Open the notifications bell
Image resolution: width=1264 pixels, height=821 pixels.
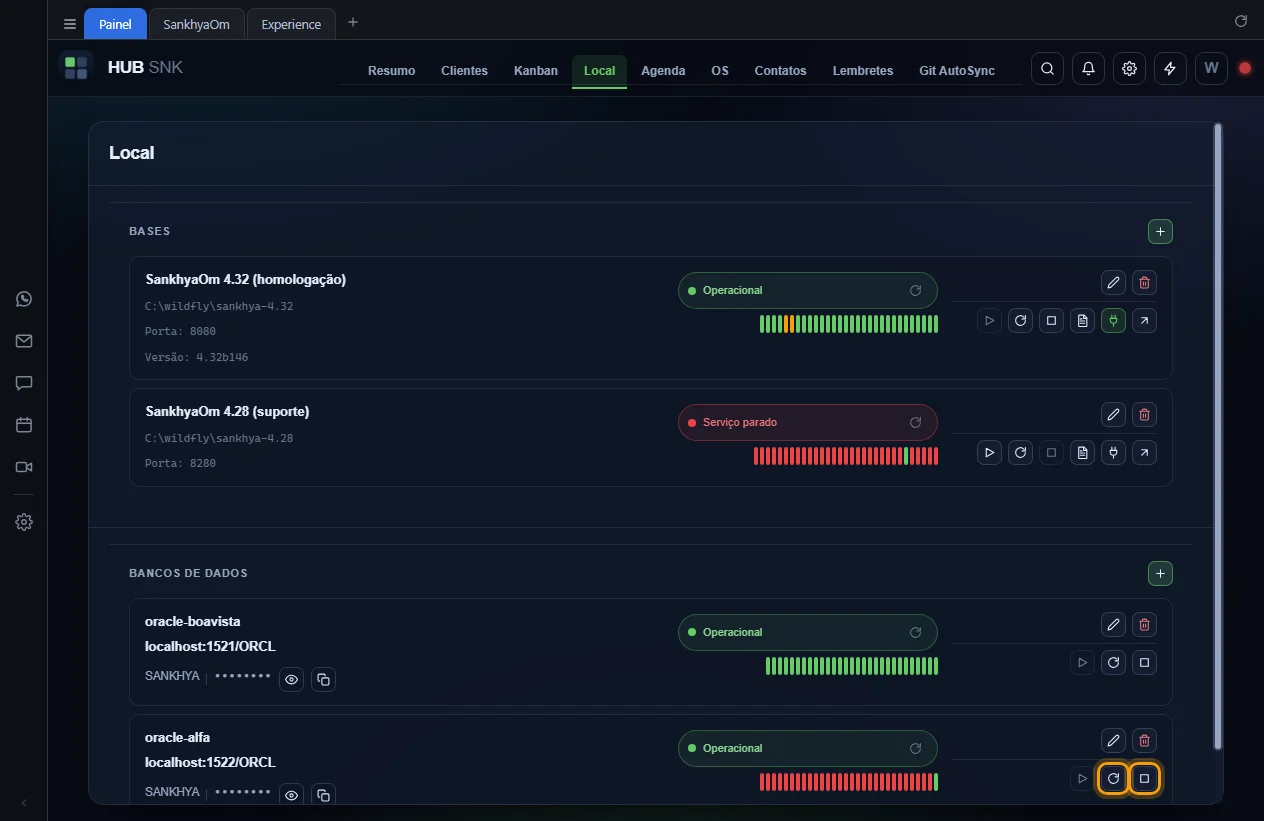tap(1088, 68)
